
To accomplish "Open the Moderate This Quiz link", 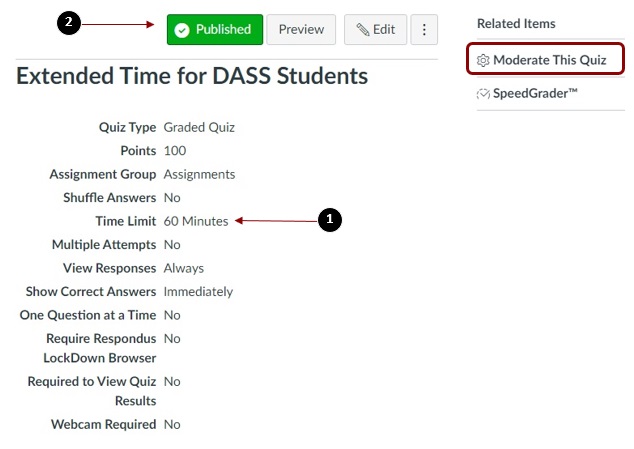I will pos(549,60).
